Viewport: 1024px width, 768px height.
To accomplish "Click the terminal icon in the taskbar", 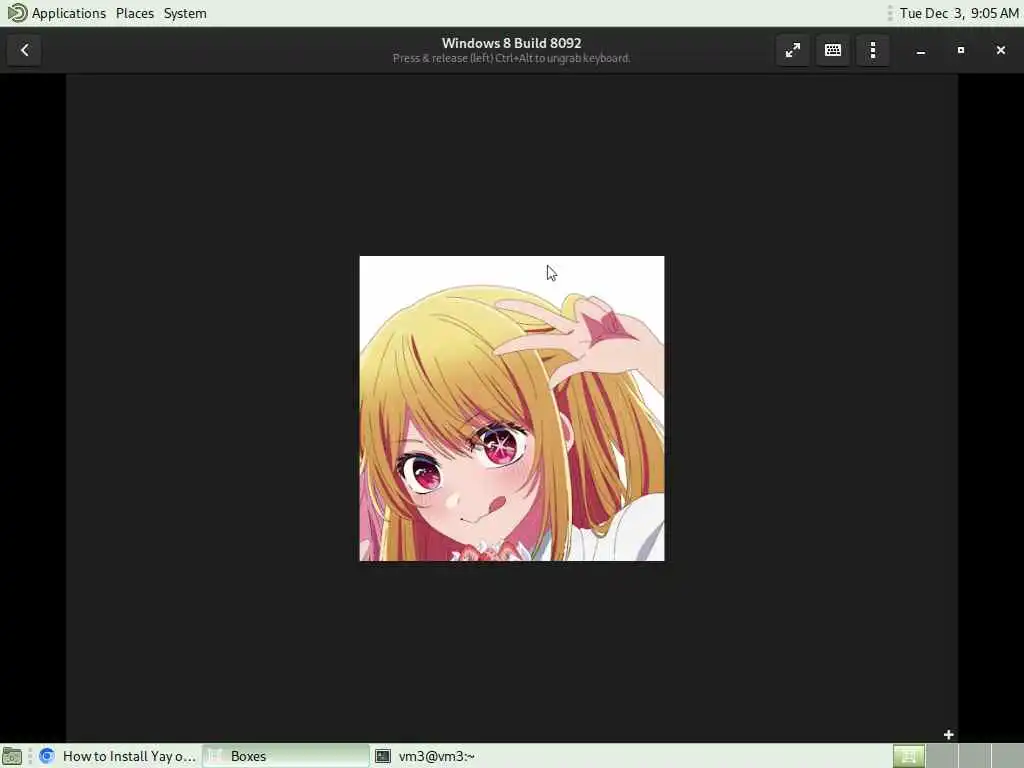I will pos(383,756).
